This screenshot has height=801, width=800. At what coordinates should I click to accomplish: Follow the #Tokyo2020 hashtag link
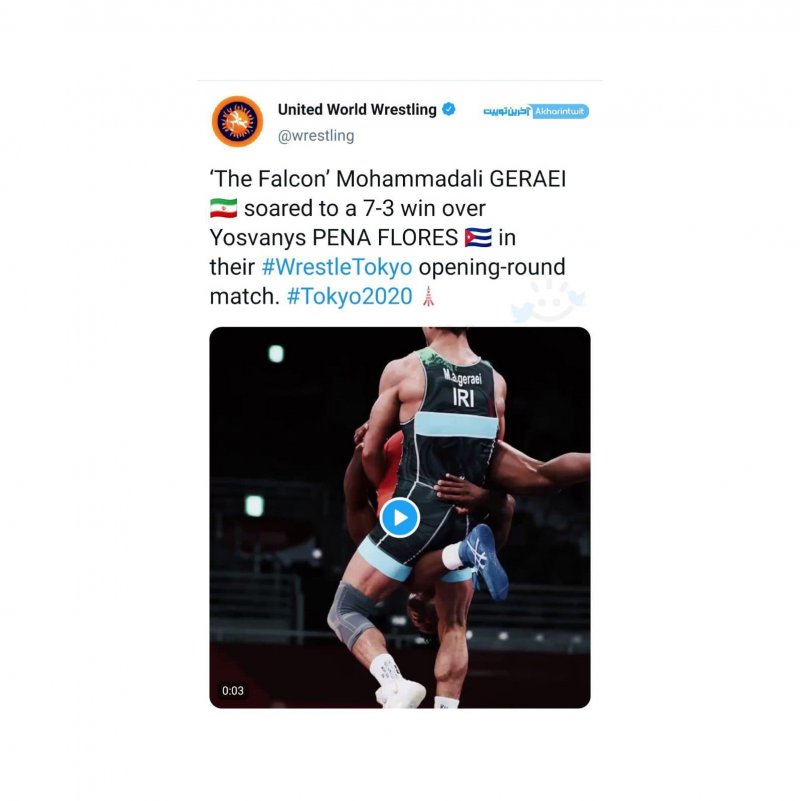click(349, 296)
